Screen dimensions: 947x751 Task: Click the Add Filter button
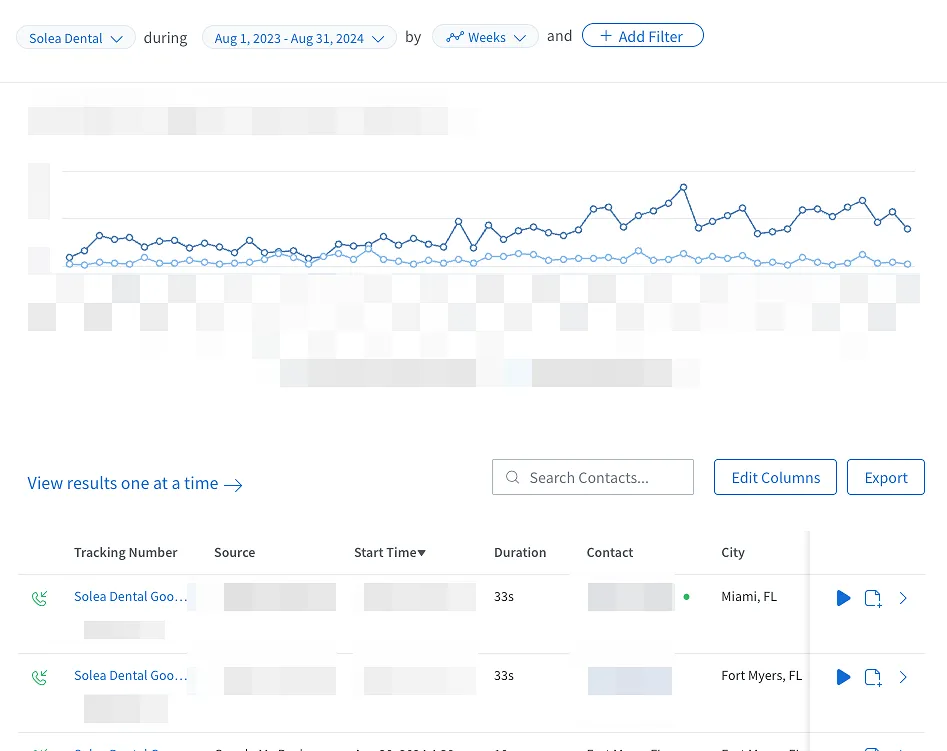pos(642,36)
